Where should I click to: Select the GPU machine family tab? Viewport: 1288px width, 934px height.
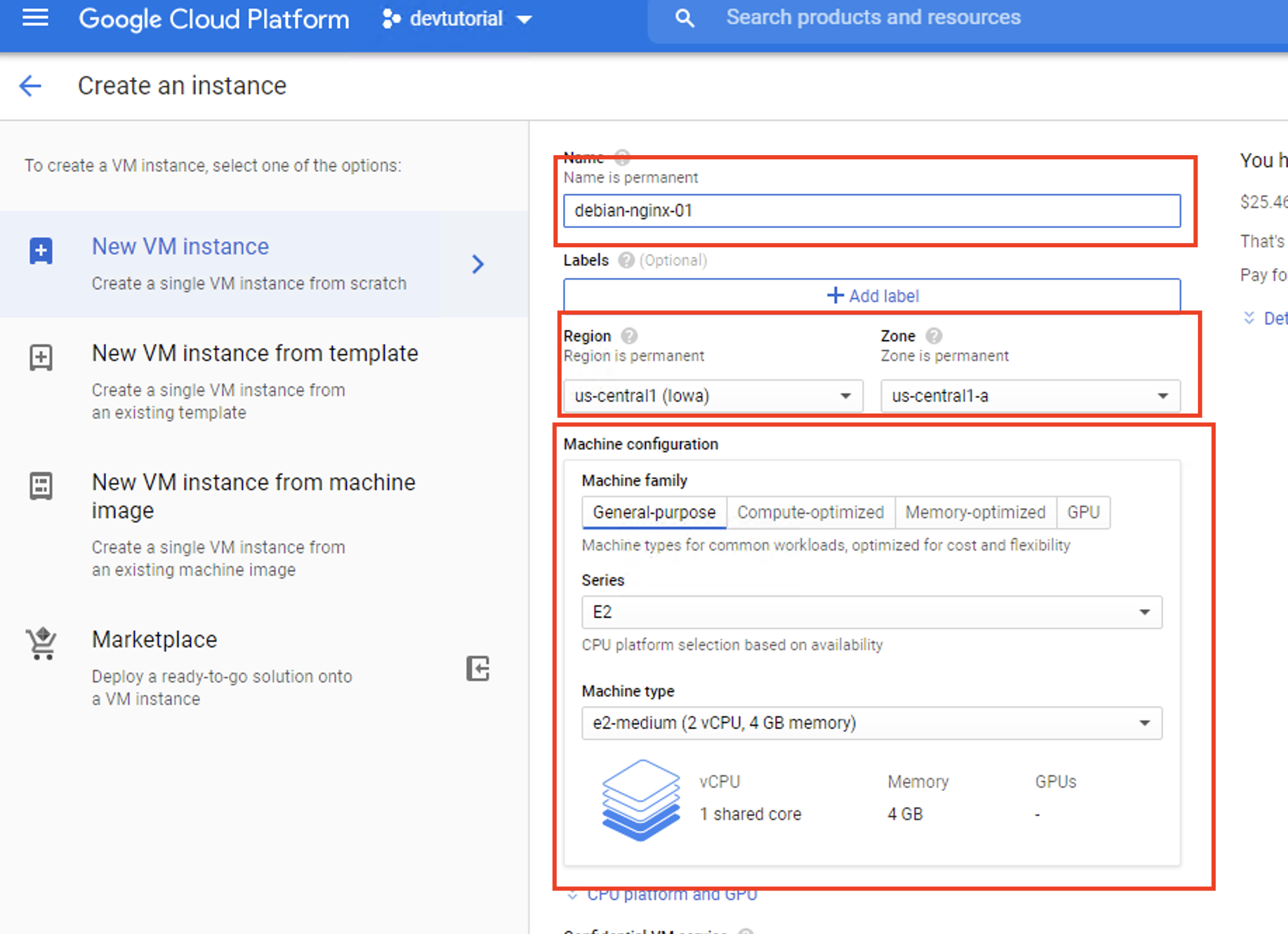point(1084,513)
